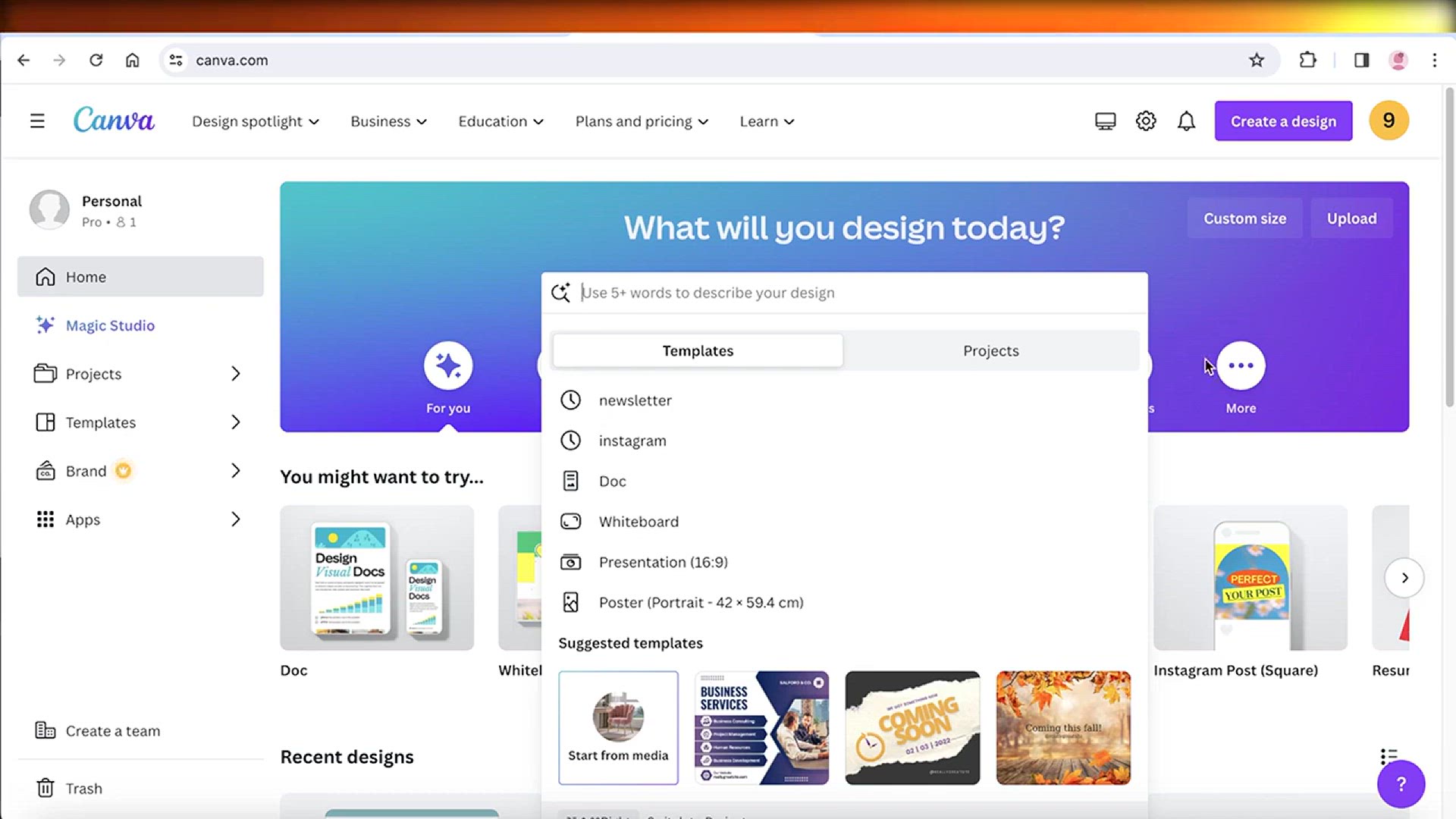Reload the canva.com page
Screen dimensions: 1456x819
tap(96, 60)
